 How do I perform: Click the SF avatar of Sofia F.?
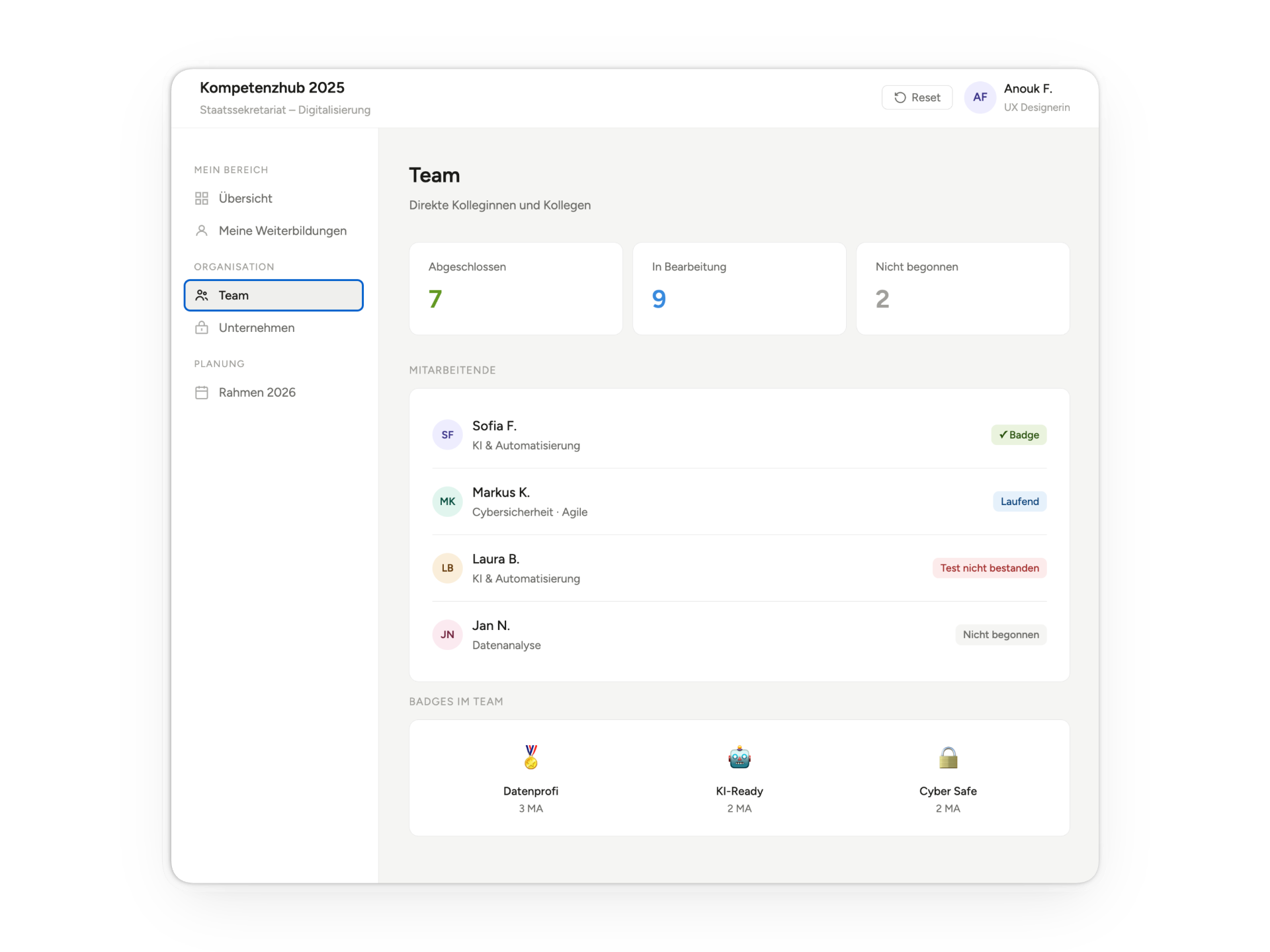point(448,435)
